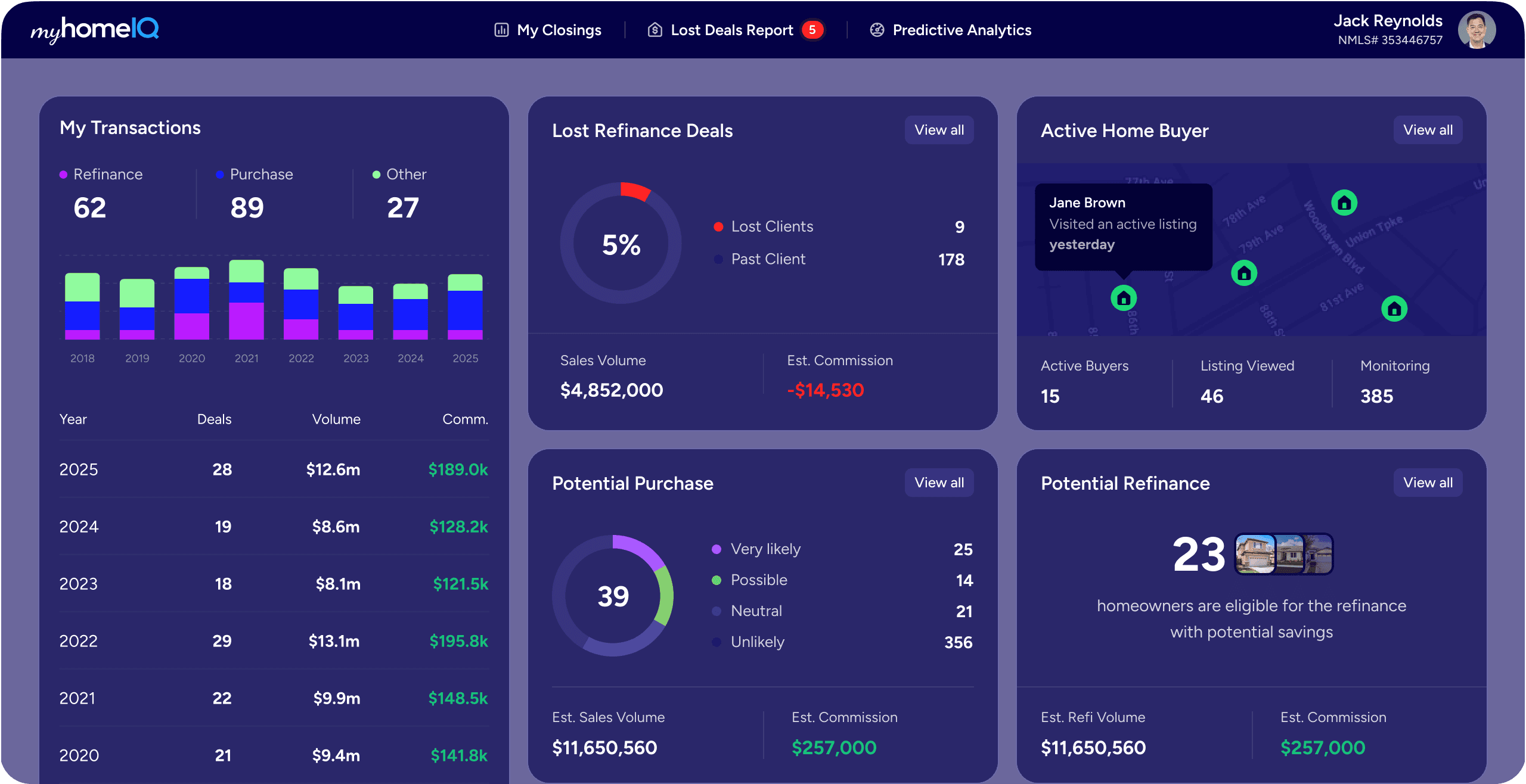Click the globe icon beside Predictive Analytics
This screenshot has height=784, width=1526.
click(x=876, y=29)
